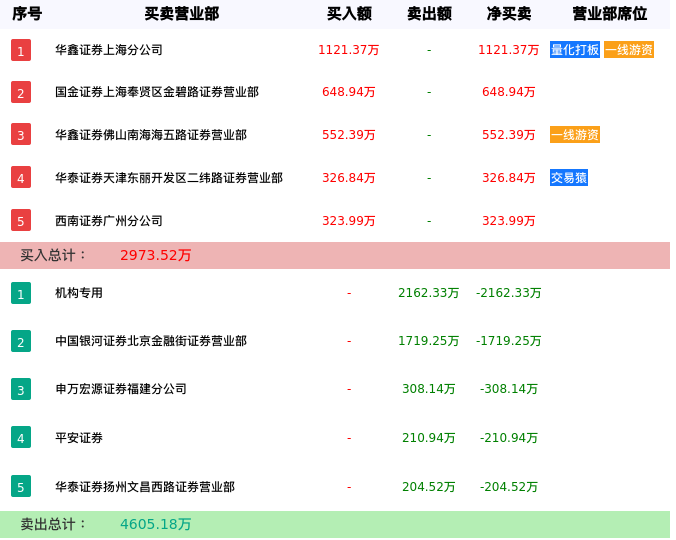The width and height of the screenshot is (676, 540).
Task: Click net value 1121.37万 under 净买卖
Action: (509, 50)
